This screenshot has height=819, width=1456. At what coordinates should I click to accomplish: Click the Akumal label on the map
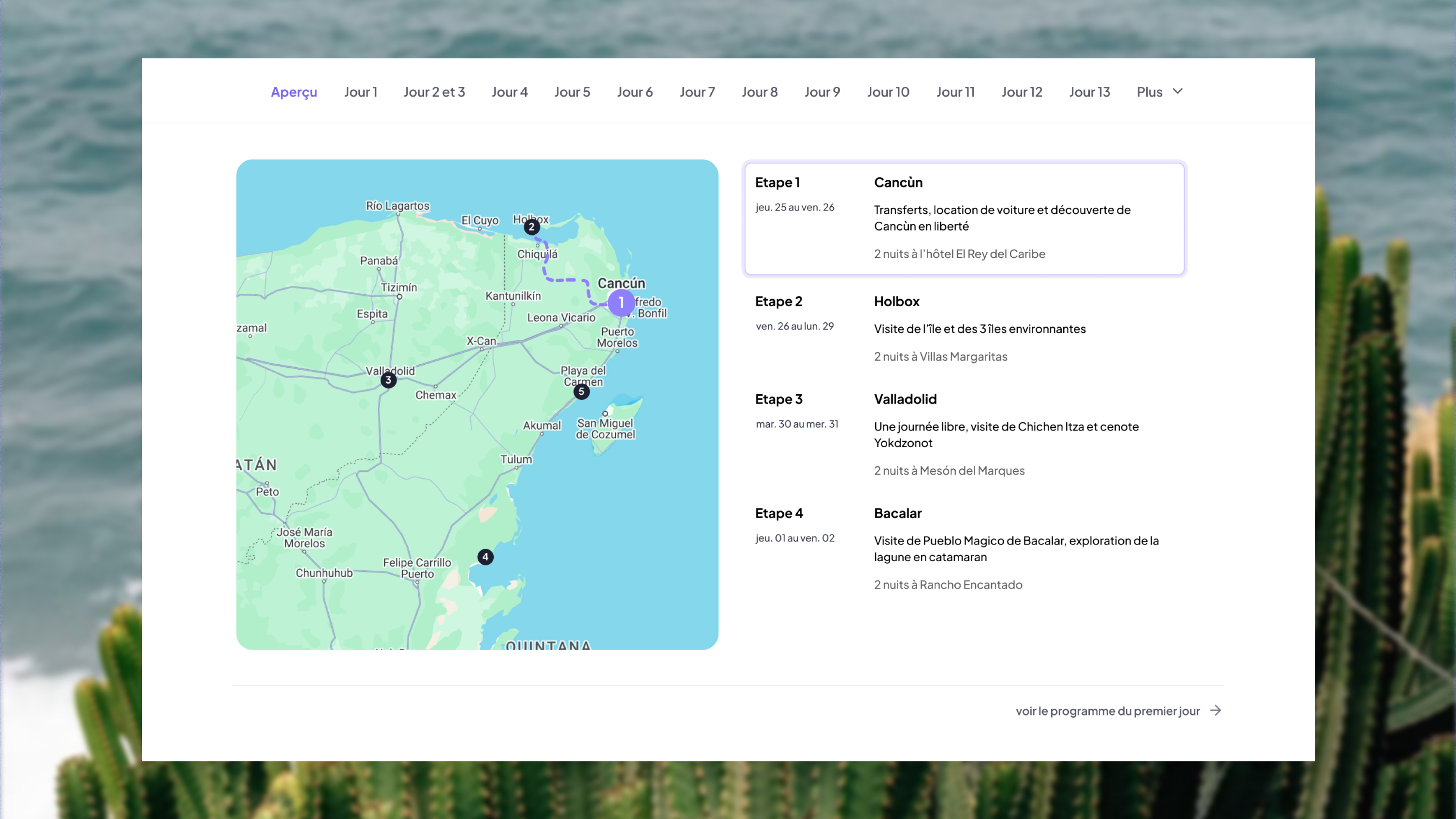click(541, 425)
